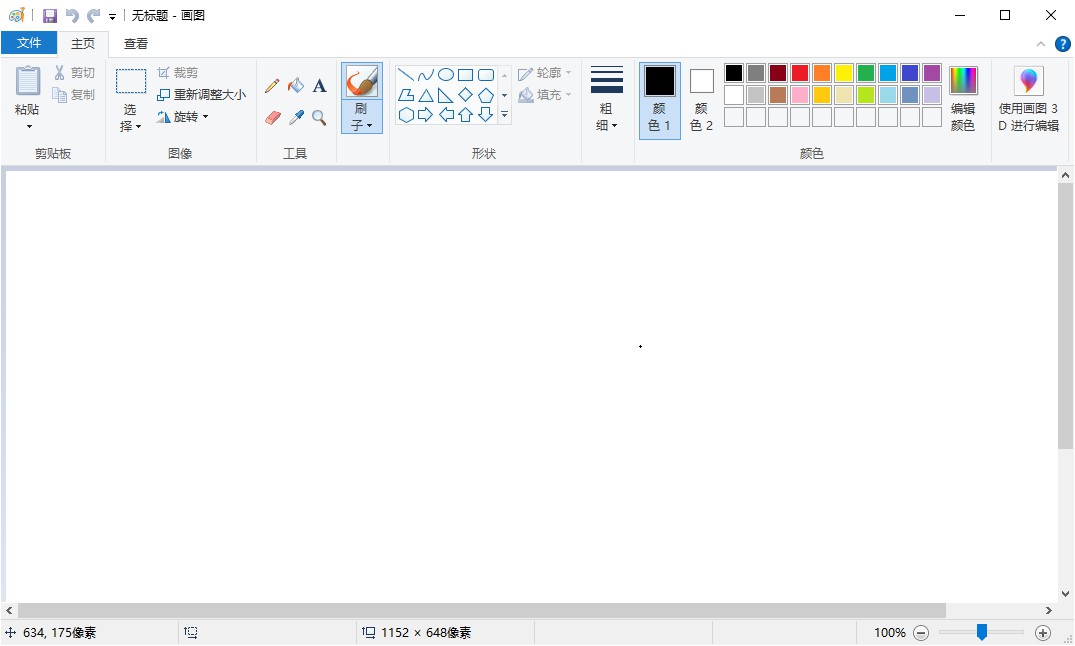This screenshot has height=646, width=1075.
Task: Open the 粗细 line thickness dropdown
Action: (607, 100)
